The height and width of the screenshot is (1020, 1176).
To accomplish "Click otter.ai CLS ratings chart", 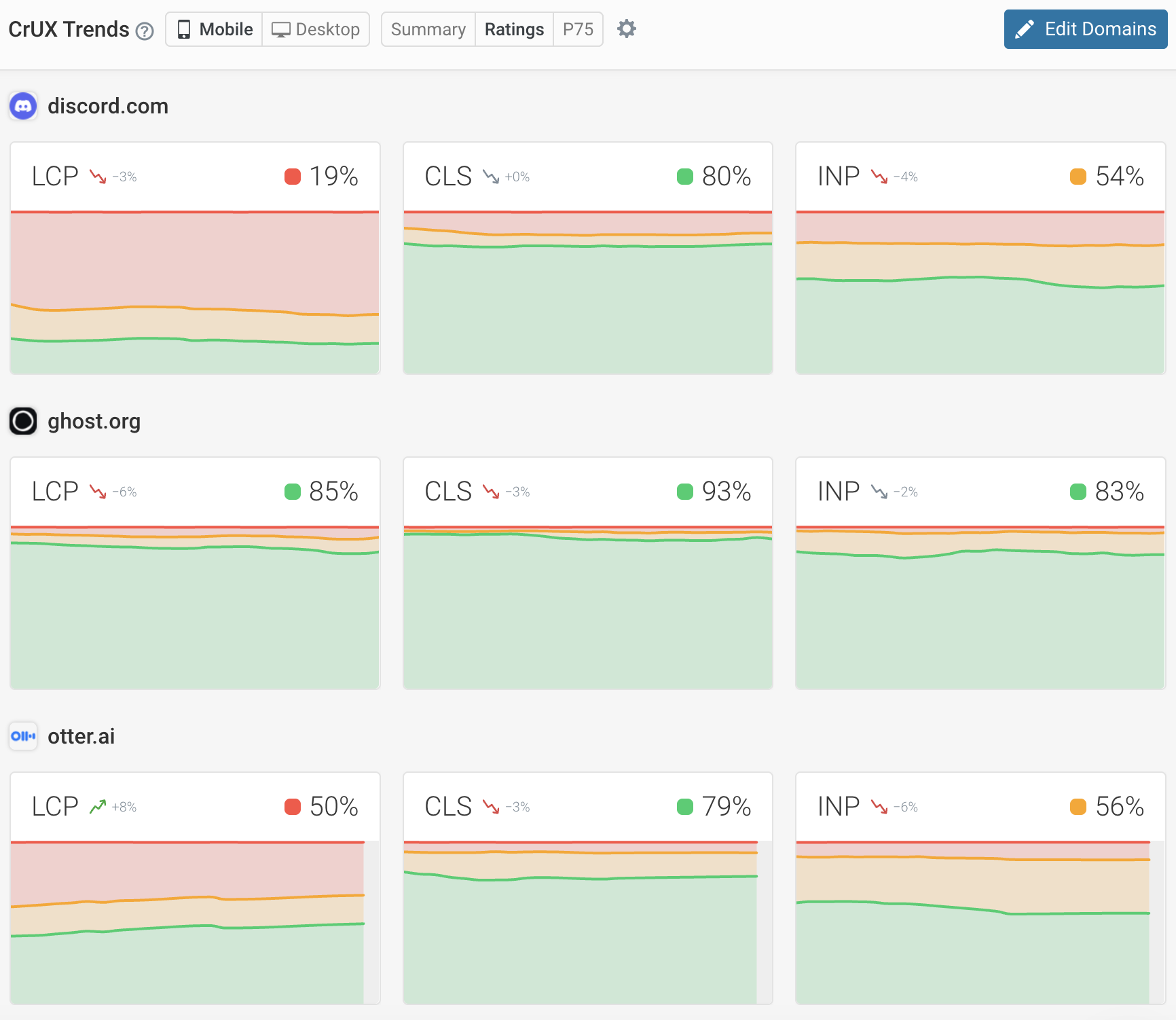I will coord(588,923).
